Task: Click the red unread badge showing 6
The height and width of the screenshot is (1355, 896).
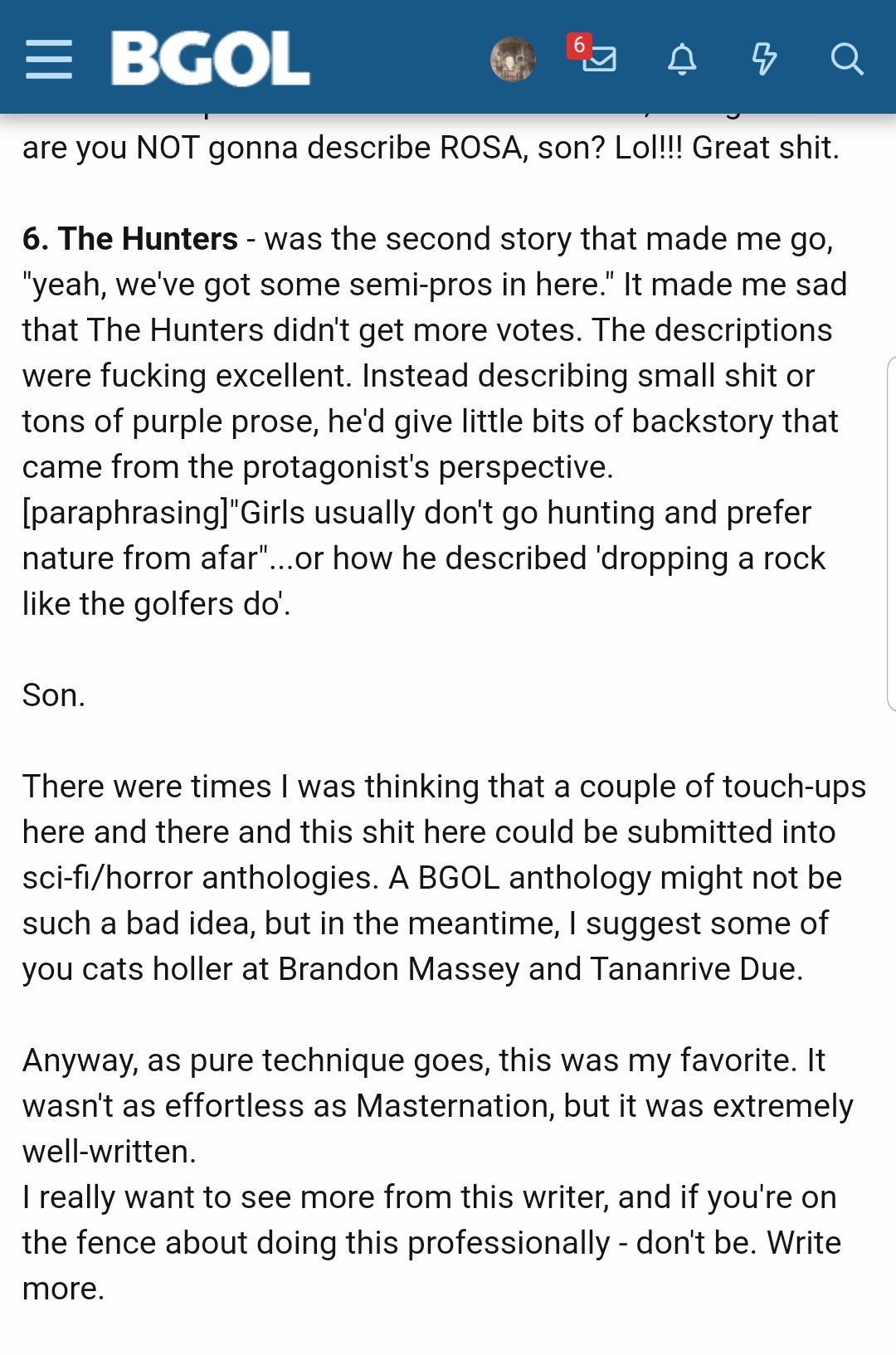Action: pyautogui.click(x=578, y=45)
